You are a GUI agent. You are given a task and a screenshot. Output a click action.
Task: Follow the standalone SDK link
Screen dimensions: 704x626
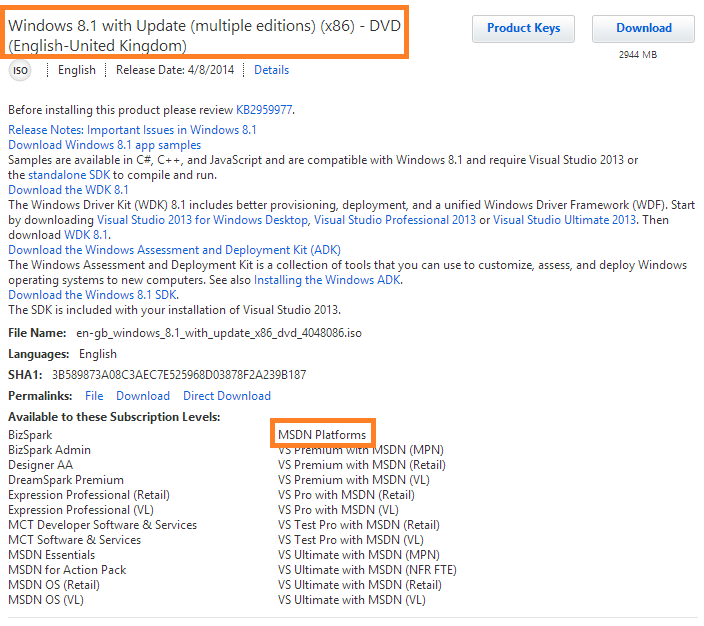(70, 175)
